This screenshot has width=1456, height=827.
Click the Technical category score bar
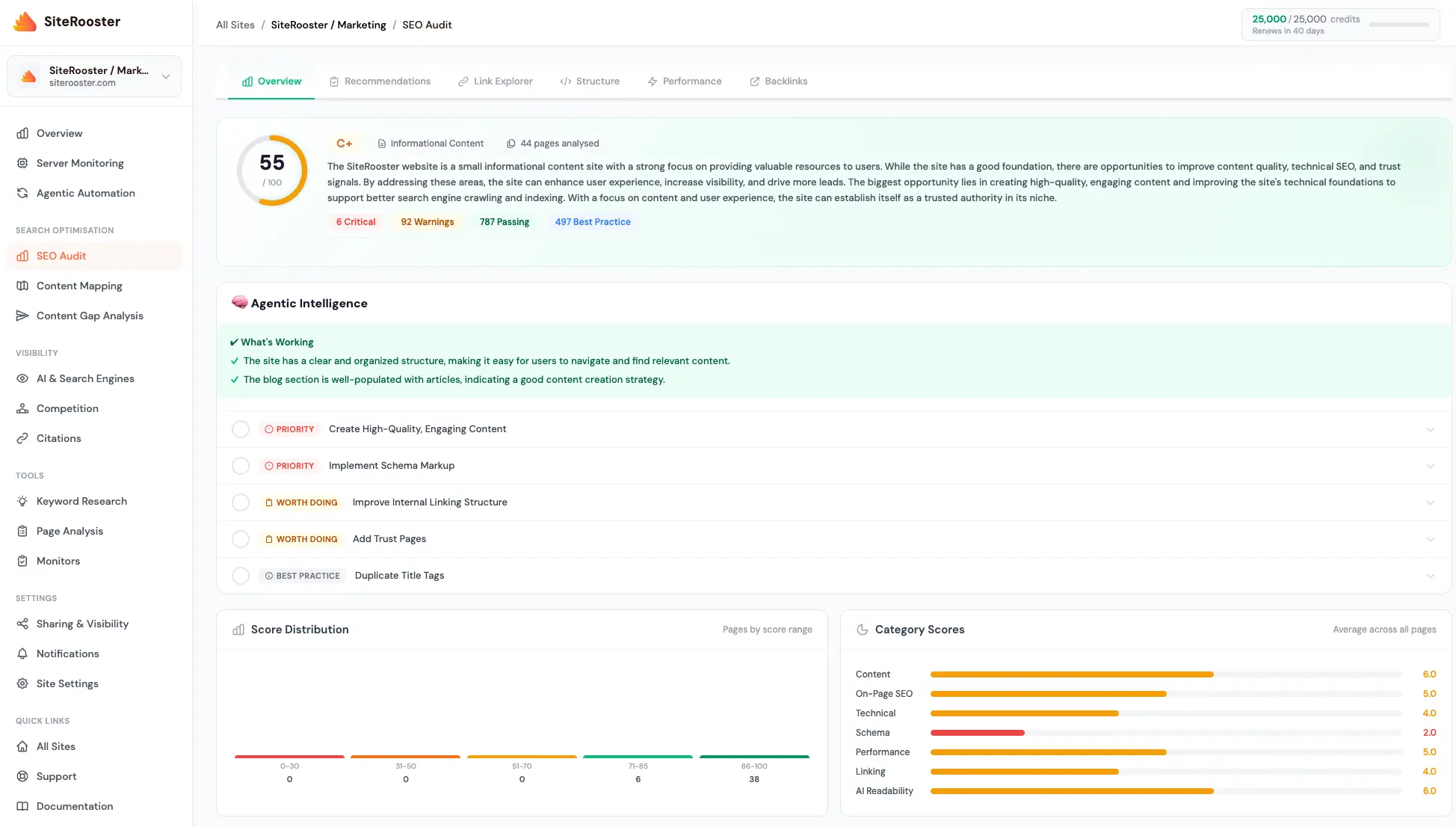[x=1025, y=713]
